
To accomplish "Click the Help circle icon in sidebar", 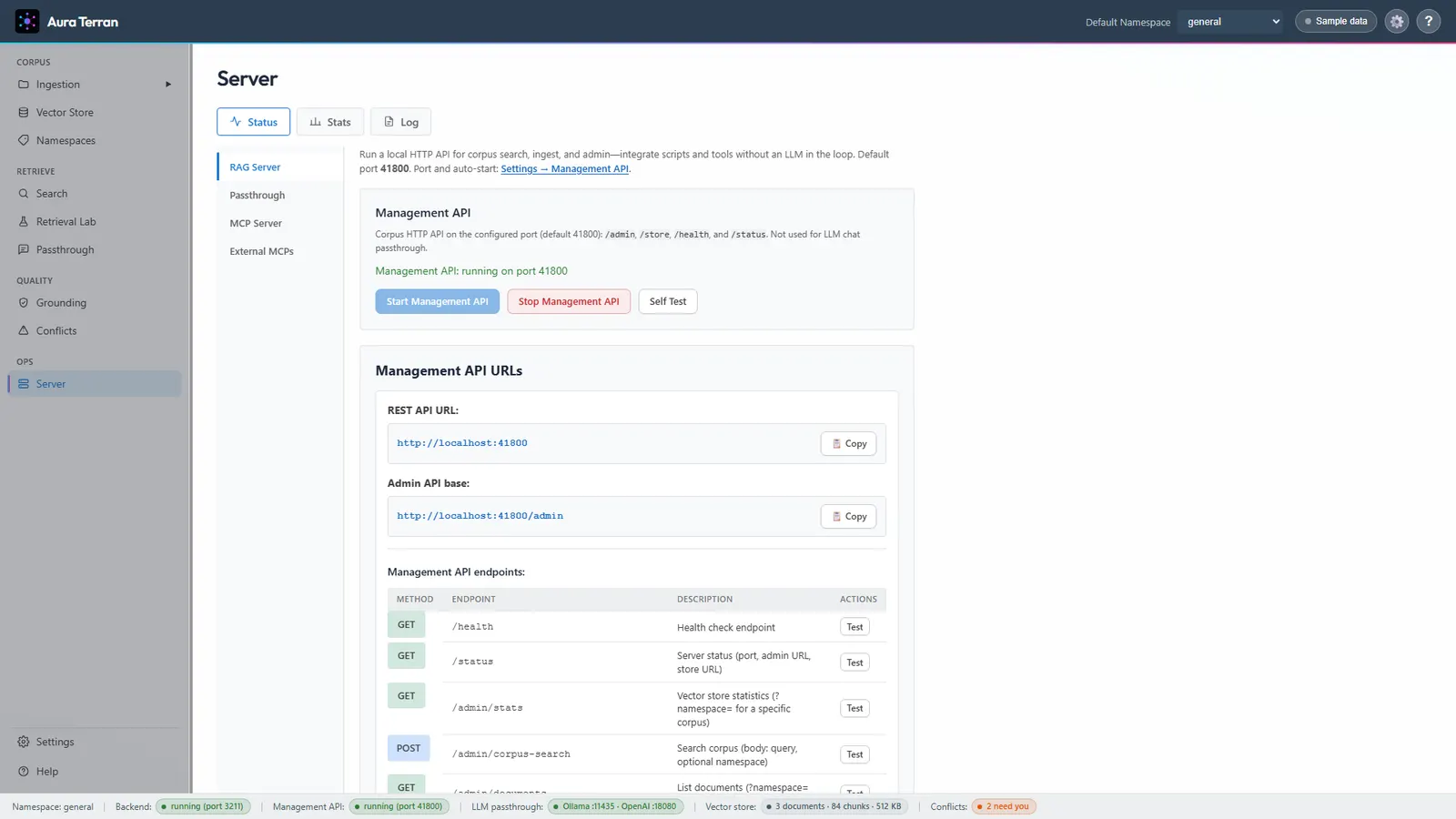I will point(24,772).
